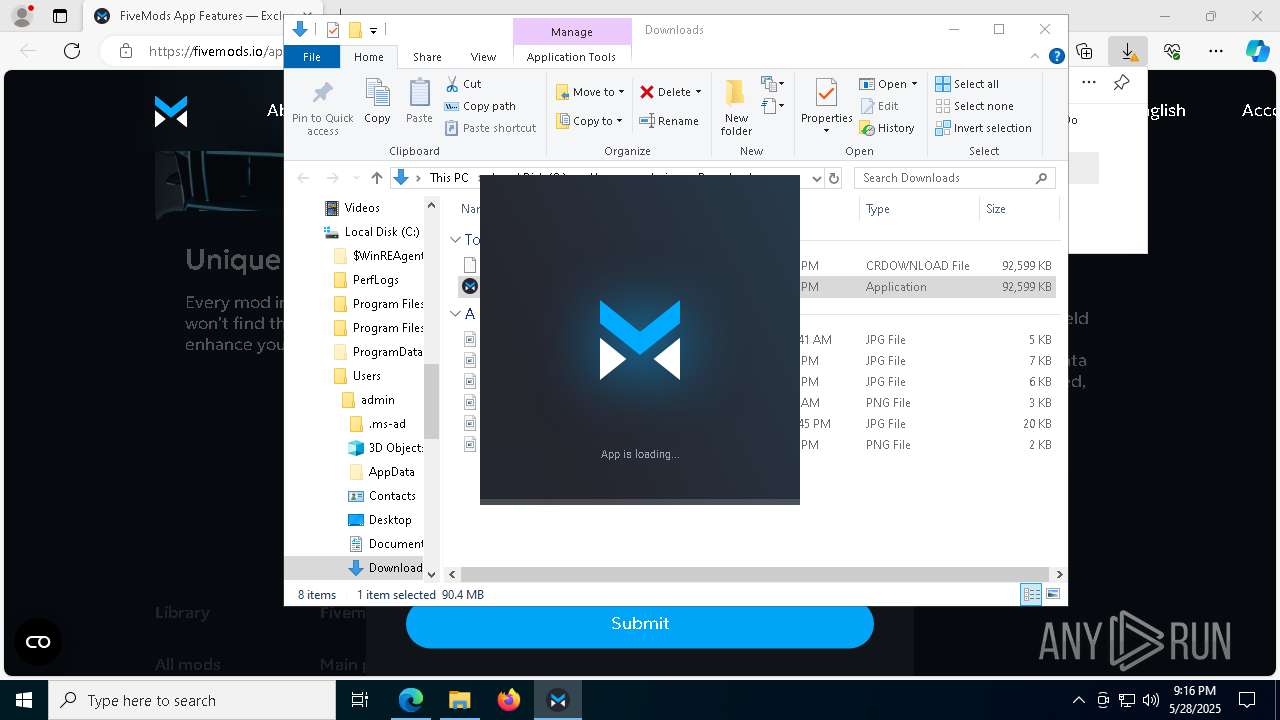Image resolution: width=1280 pixels, height=720 pixels.
Task: Click Invert selection in the ribbon
Action: click(x=983, y=128)
